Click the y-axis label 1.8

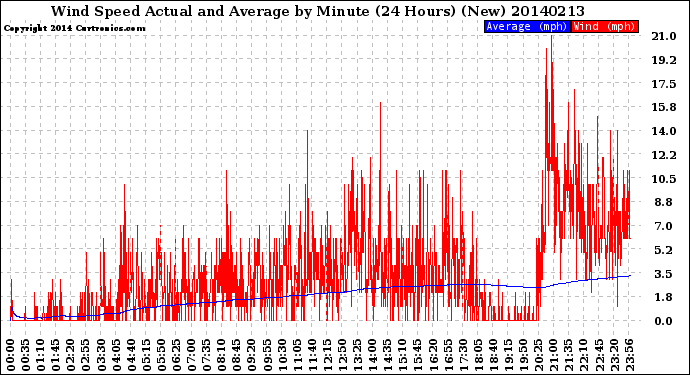[664, 297]
